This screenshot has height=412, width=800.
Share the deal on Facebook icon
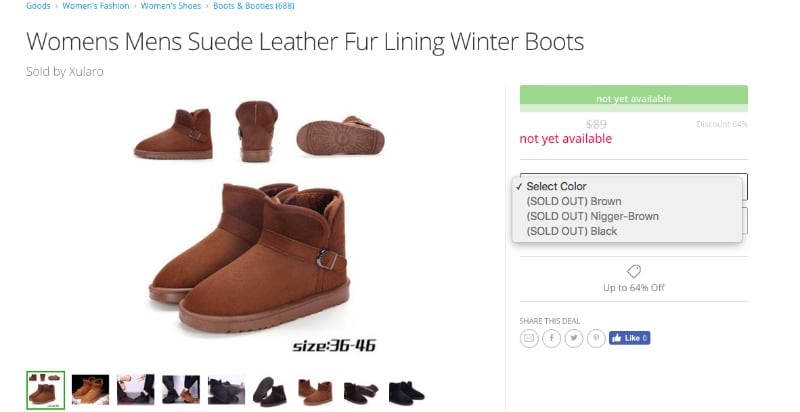(551, 338)
